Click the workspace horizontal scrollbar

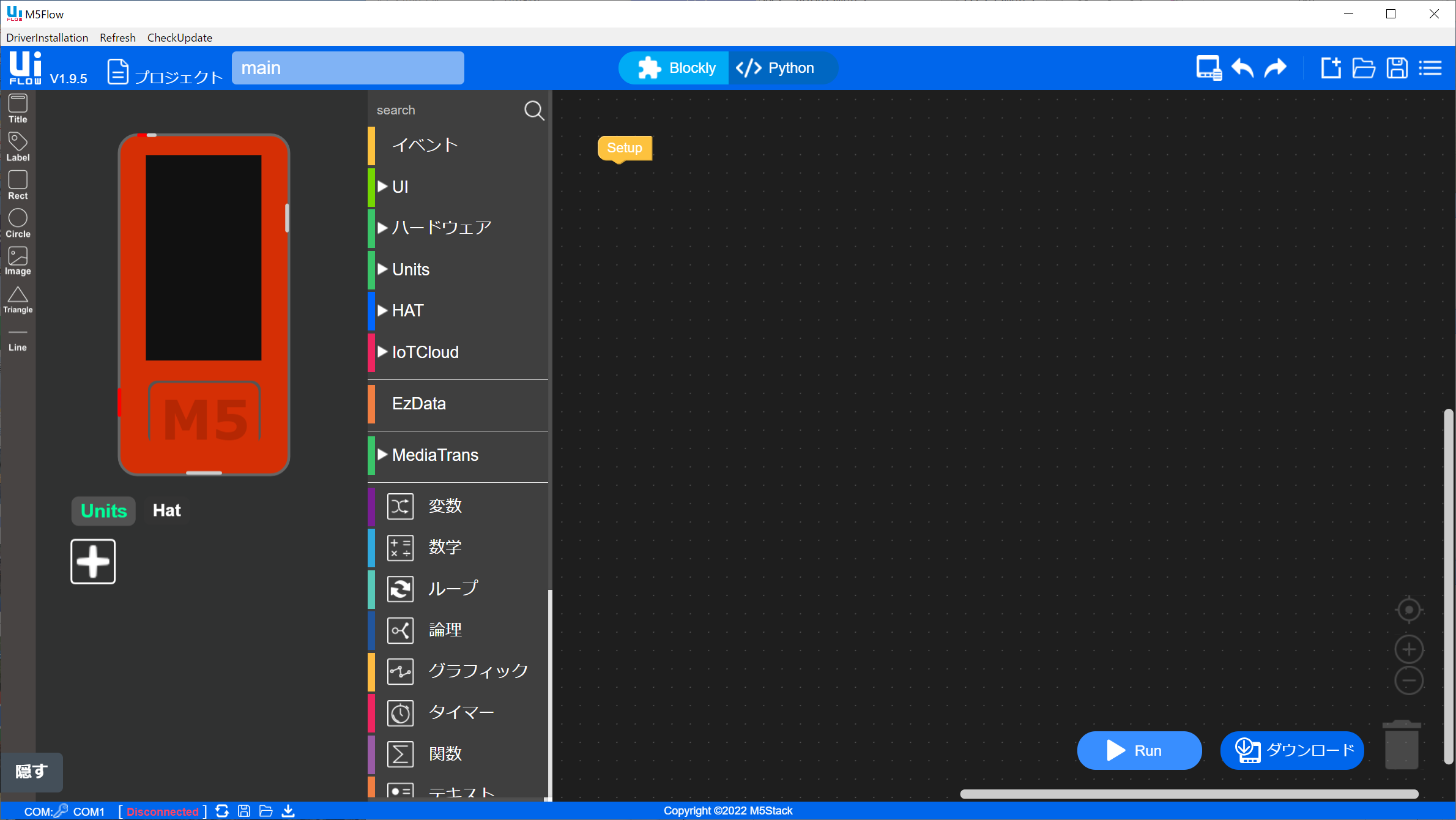[x=1189, y=794]
